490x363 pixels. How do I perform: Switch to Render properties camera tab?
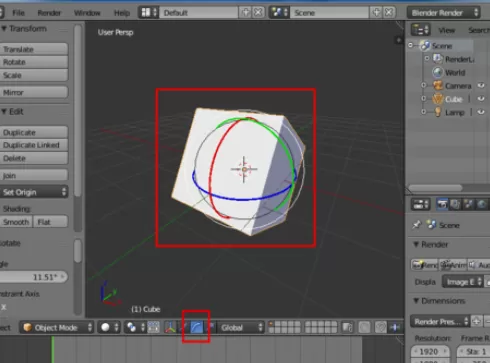[442, 204]
